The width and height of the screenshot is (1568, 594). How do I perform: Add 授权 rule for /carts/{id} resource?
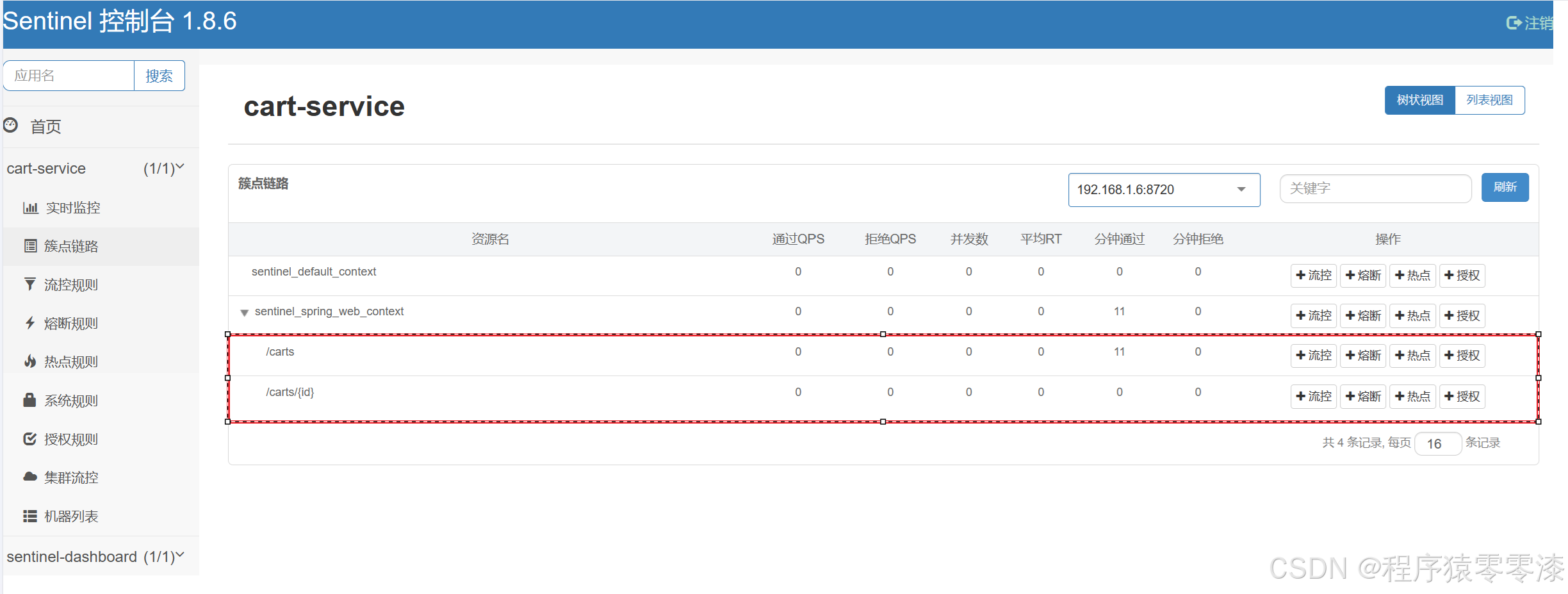tap(1462, 397)
